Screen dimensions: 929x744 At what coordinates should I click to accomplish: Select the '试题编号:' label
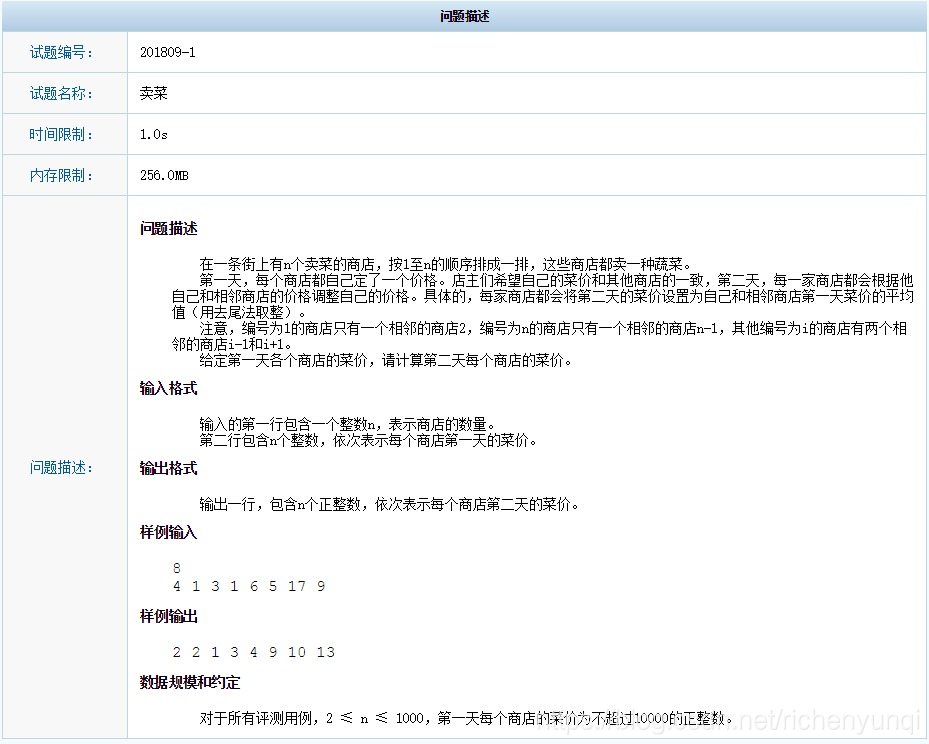[62, 52]
